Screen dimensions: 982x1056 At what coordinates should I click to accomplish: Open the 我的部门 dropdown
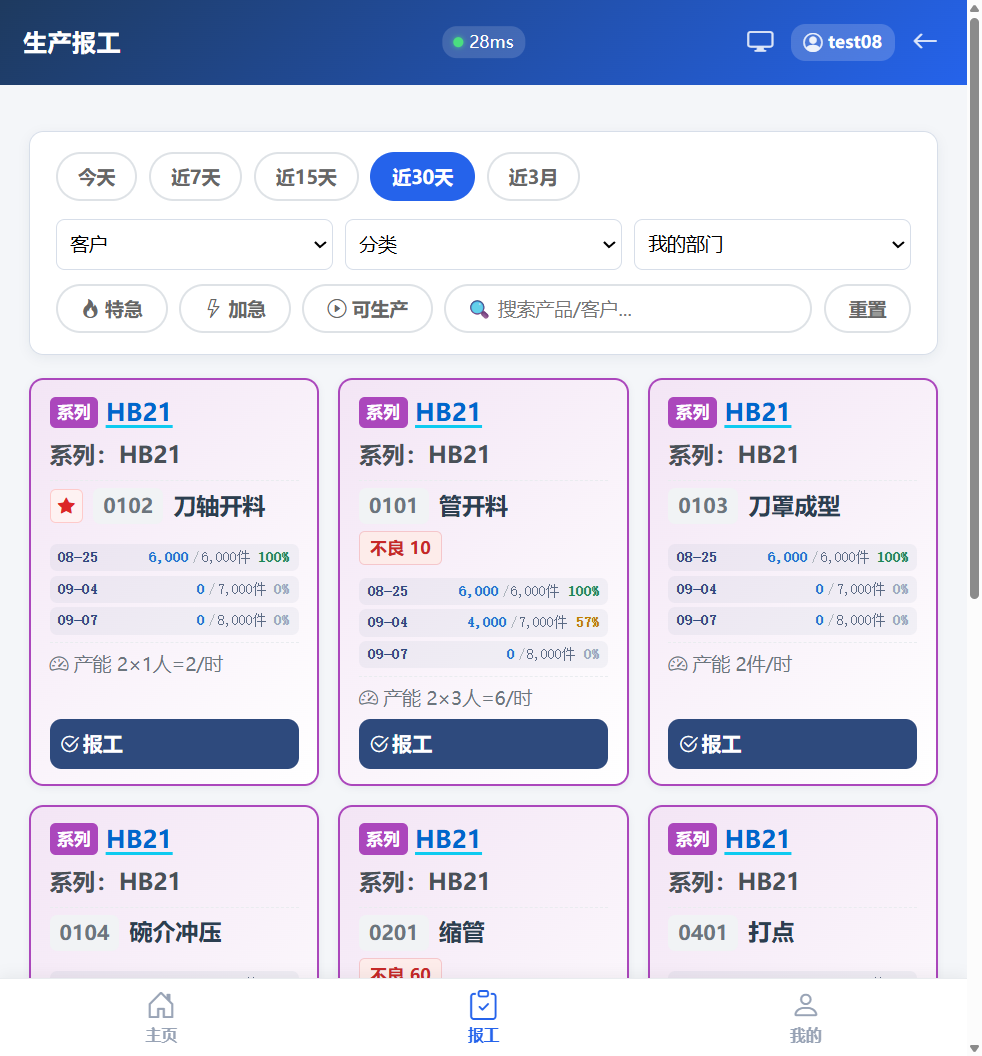pyautogui.click(x=772, y=244)
